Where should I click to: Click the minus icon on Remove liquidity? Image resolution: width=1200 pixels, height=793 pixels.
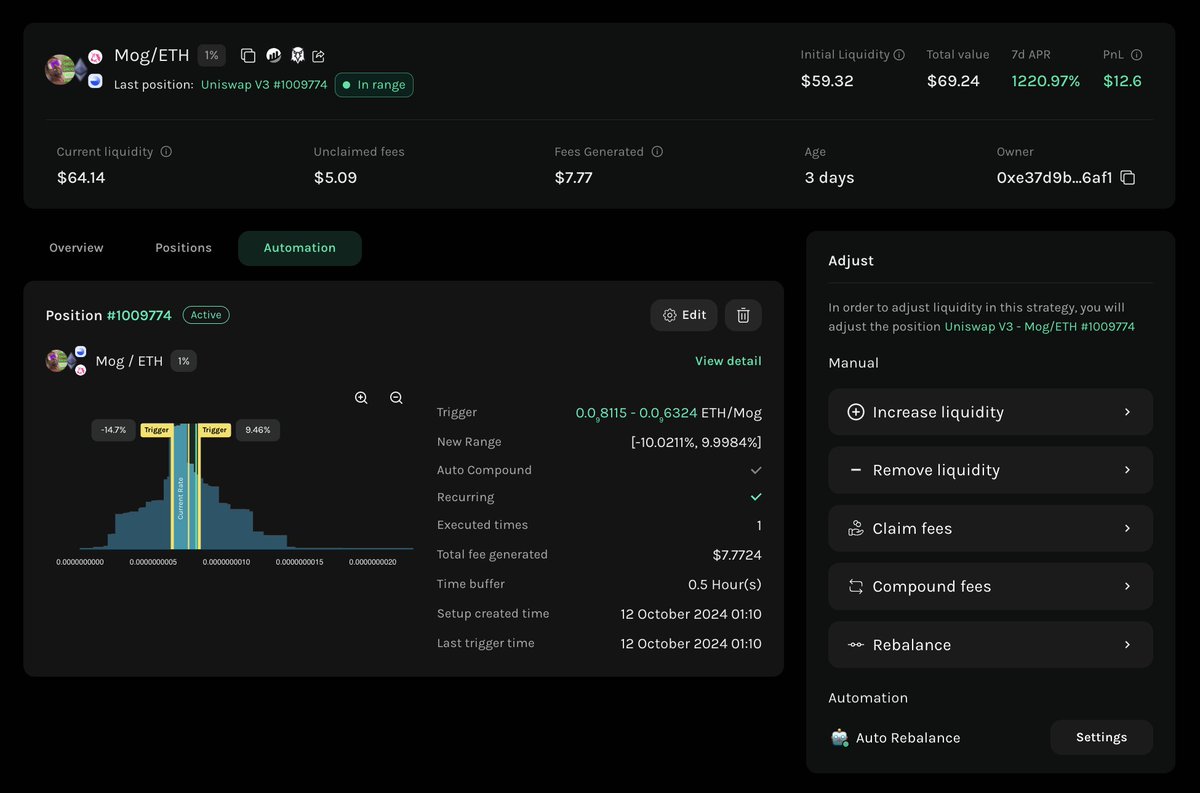(855, 470)
